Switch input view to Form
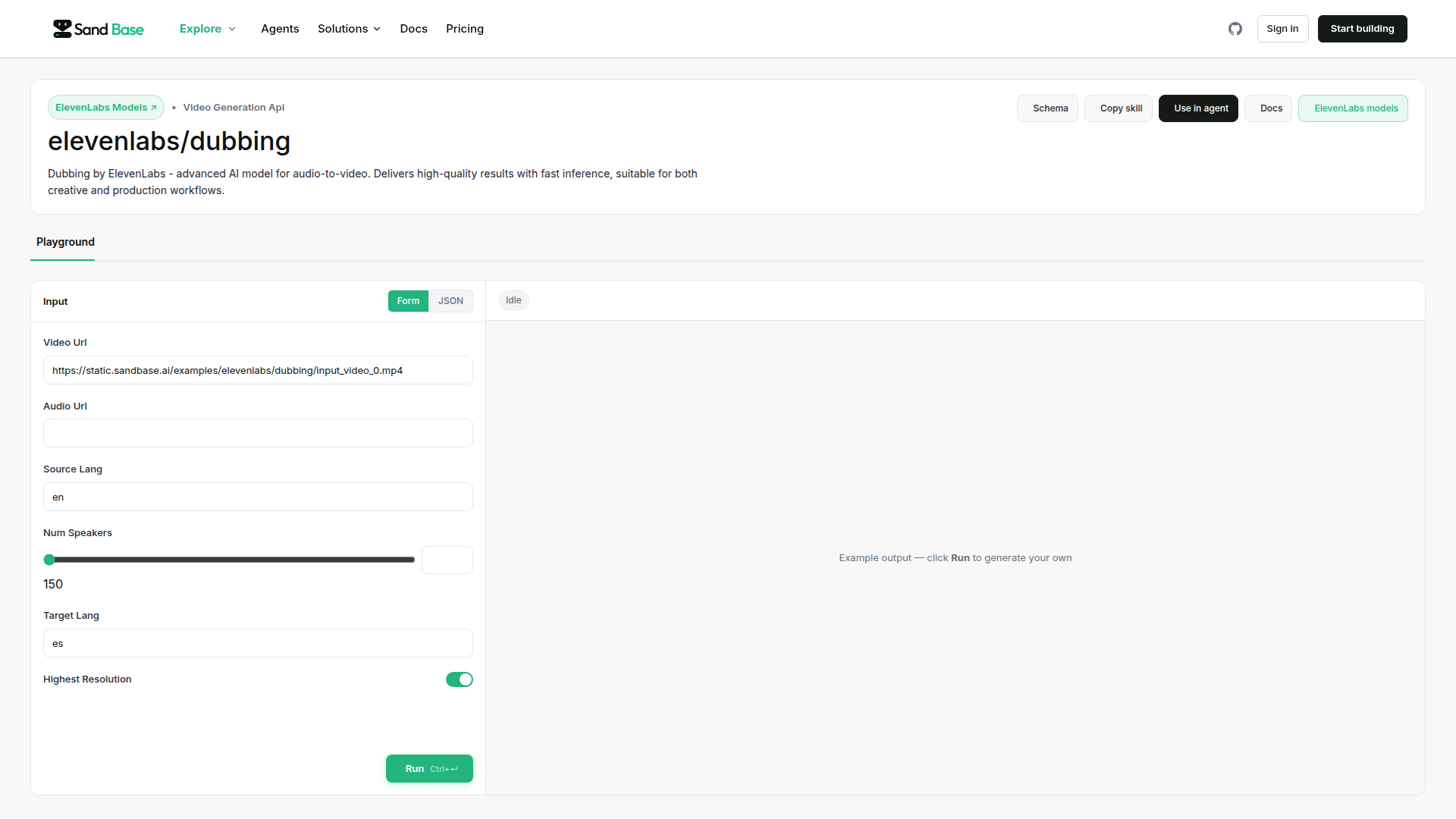The width and height of the screenshot is (1456, 819). pos(408,301)
